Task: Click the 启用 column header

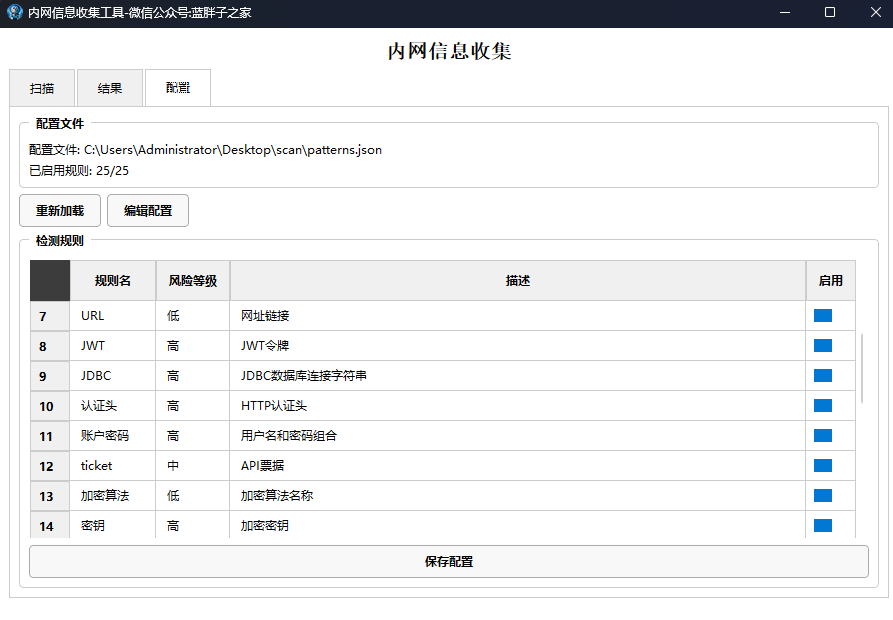Action: (x=831, y=281)
